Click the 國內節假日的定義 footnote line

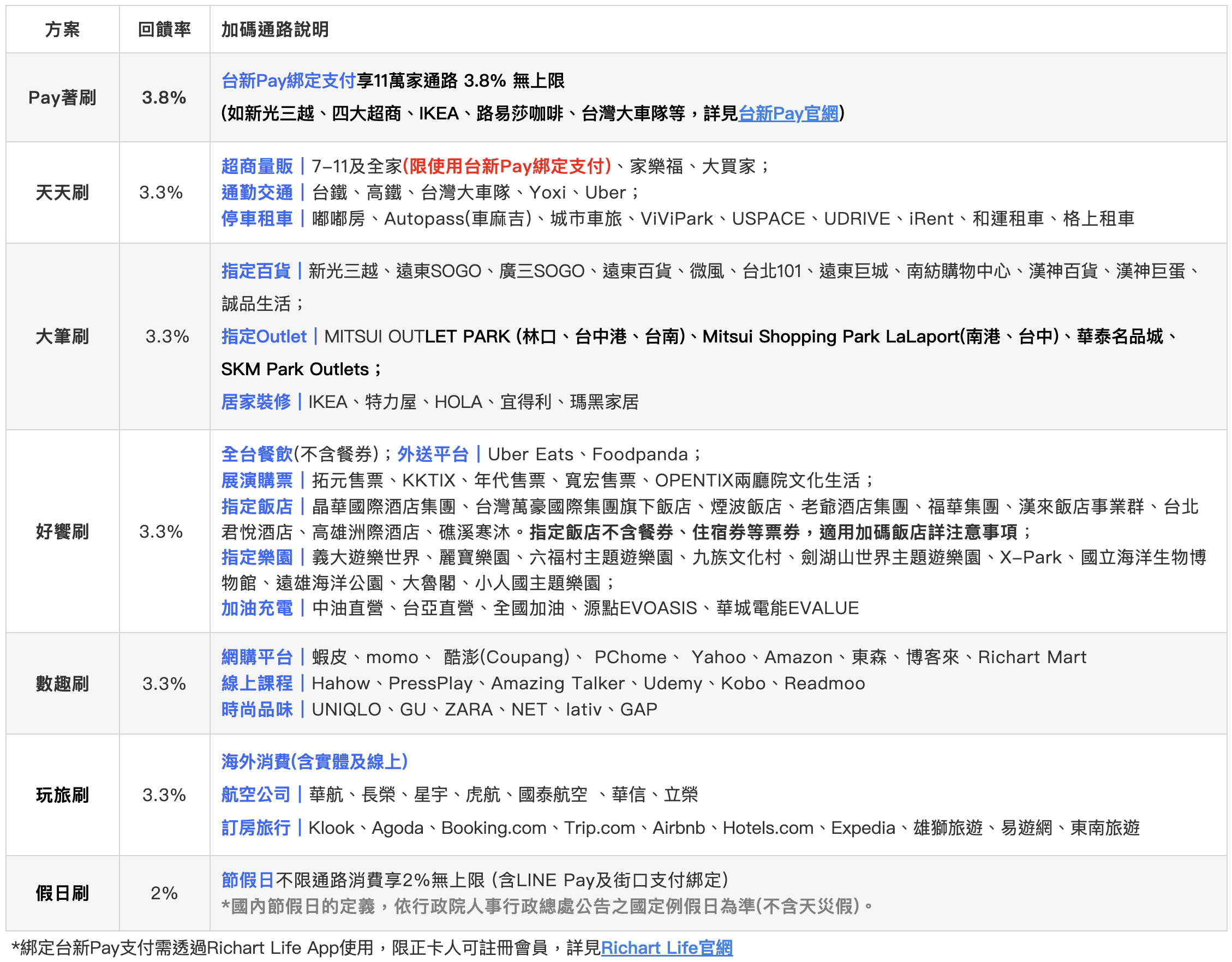point(547,907)
